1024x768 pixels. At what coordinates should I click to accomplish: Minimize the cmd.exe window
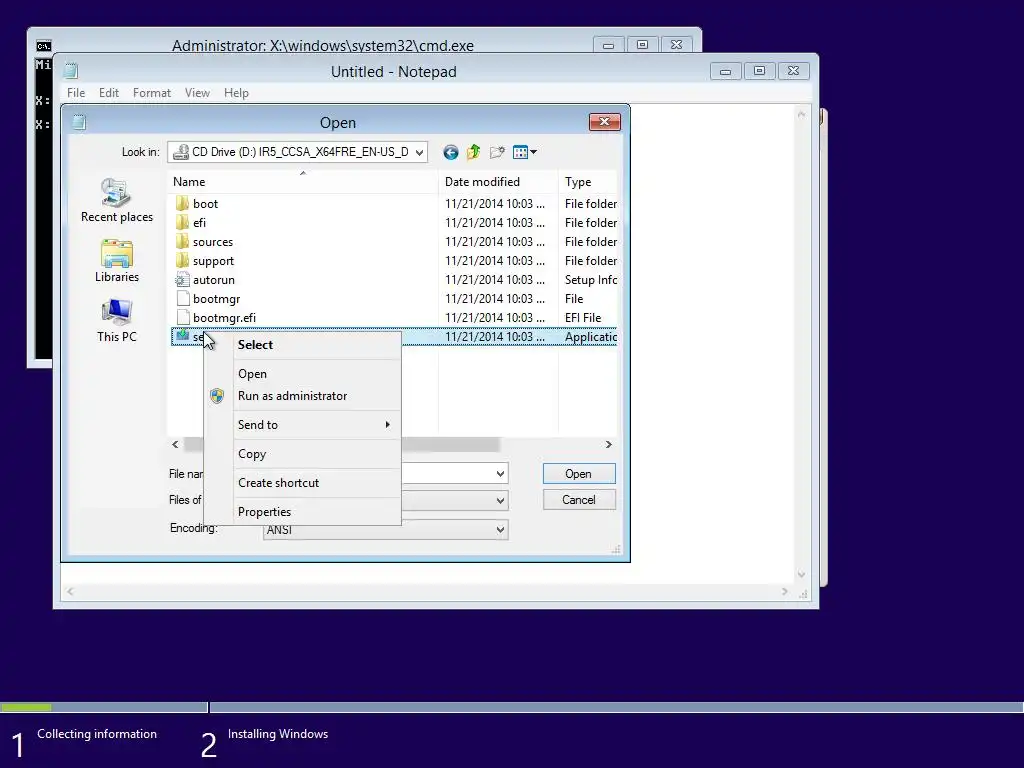608,45
